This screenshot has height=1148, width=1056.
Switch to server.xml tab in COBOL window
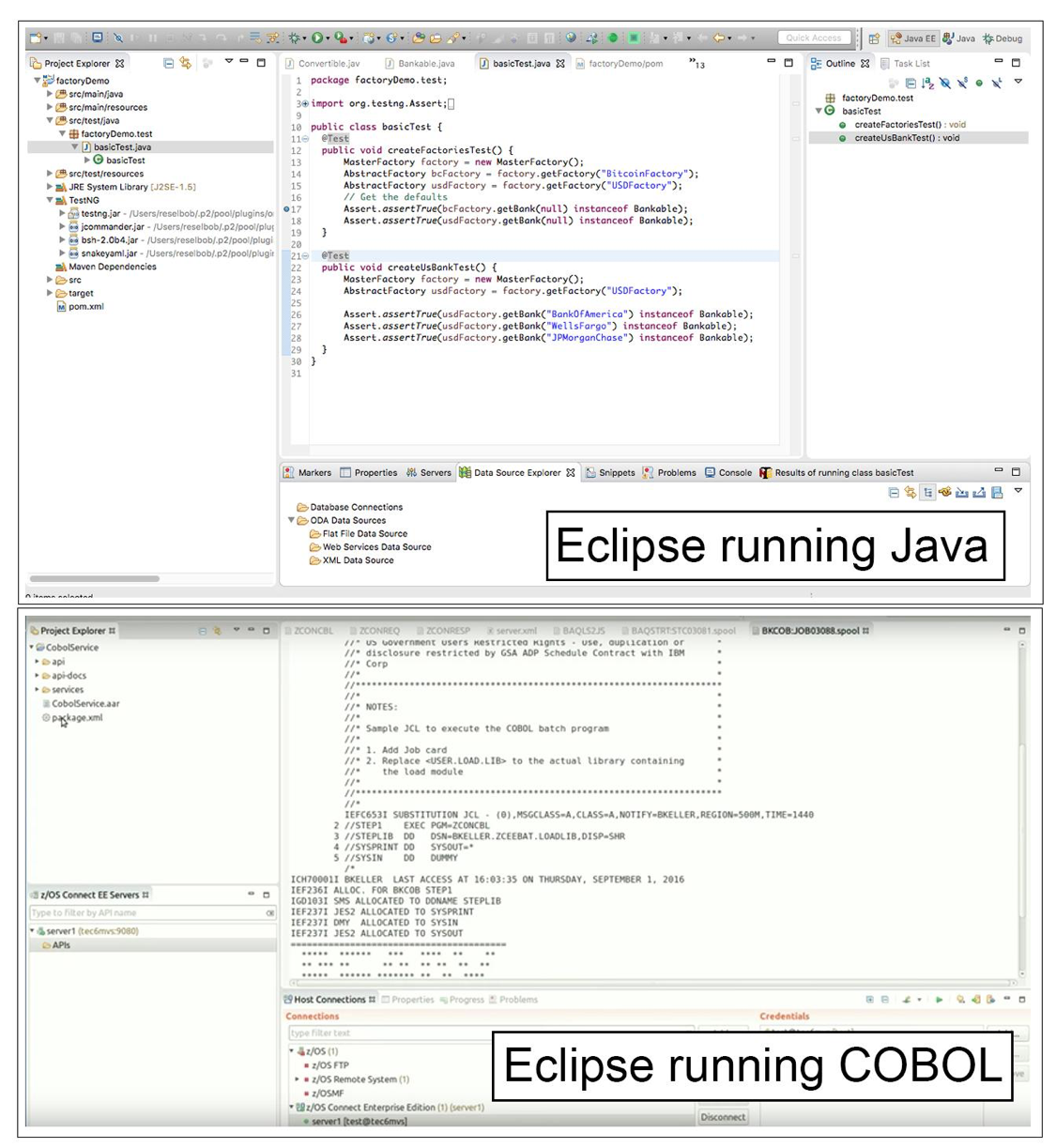click(512, 631)
